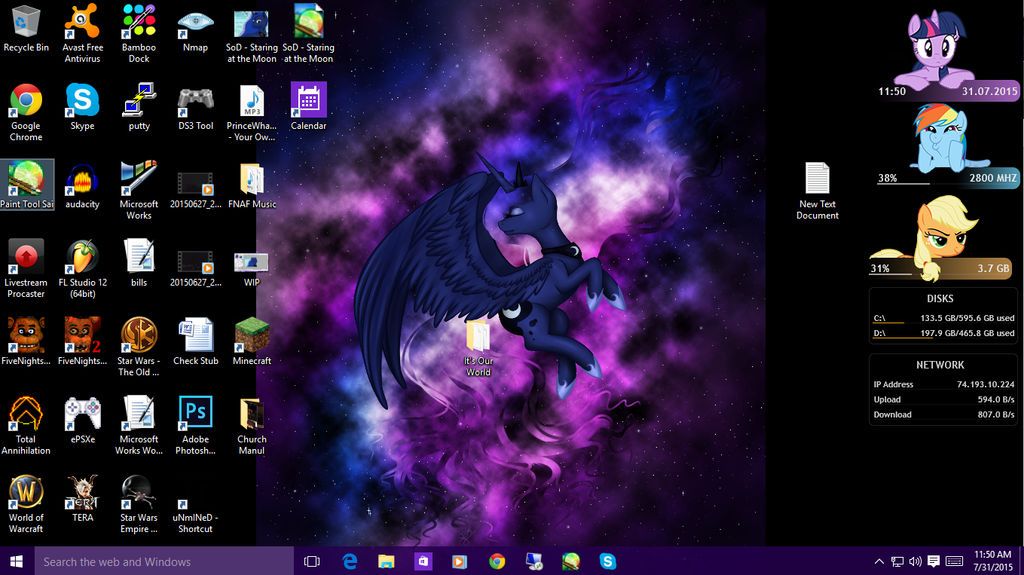Viewport: 1024px width, 575px height.
Task: Select the Minecraft desktop icon
Action: pyautogui.click(x=252, y=336)
